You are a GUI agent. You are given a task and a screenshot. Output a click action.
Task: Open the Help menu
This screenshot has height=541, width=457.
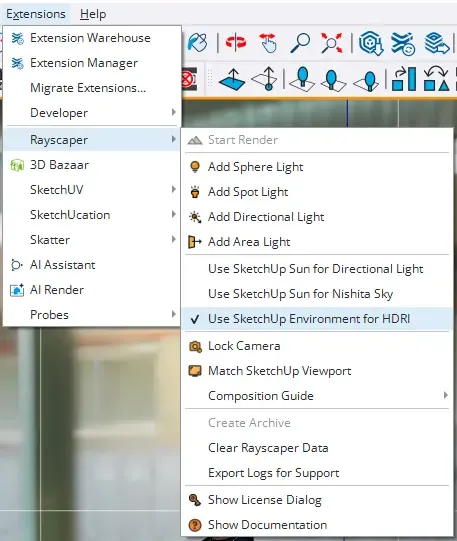point(93,14)
